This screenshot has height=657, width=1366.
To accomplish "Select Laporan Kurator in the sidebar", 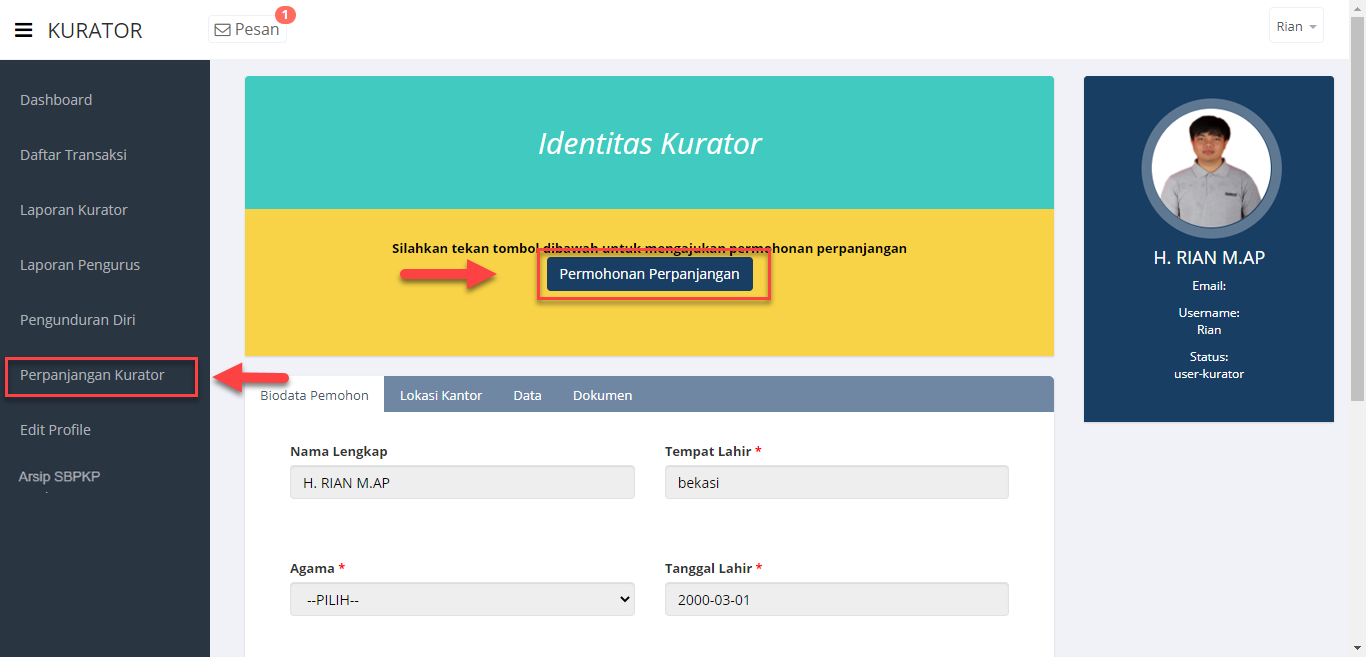I will point(74,210).
